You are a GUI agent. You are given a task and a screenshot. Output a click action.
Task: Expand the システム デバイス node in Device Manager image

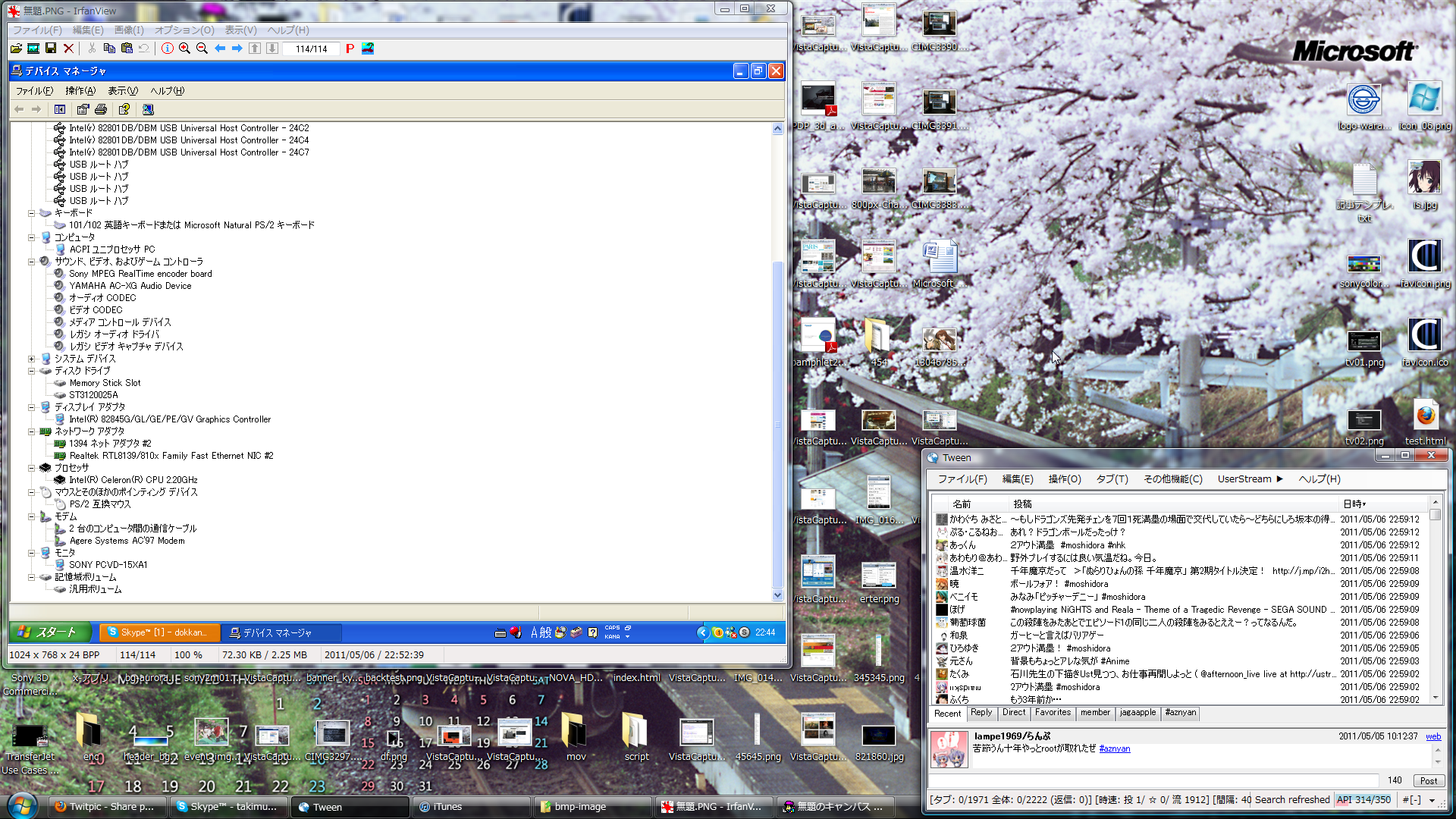click(32, 359)
